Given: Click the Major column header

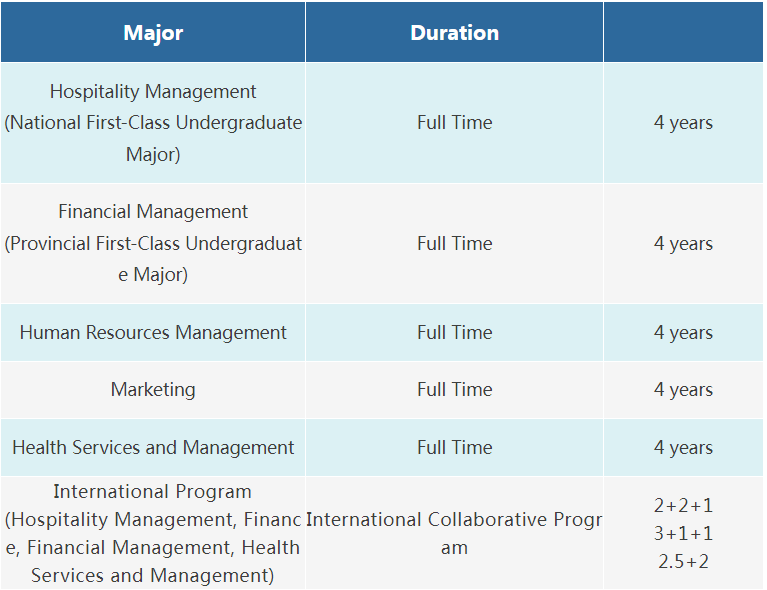Looking at the screenshot, I should click(153, 32).
